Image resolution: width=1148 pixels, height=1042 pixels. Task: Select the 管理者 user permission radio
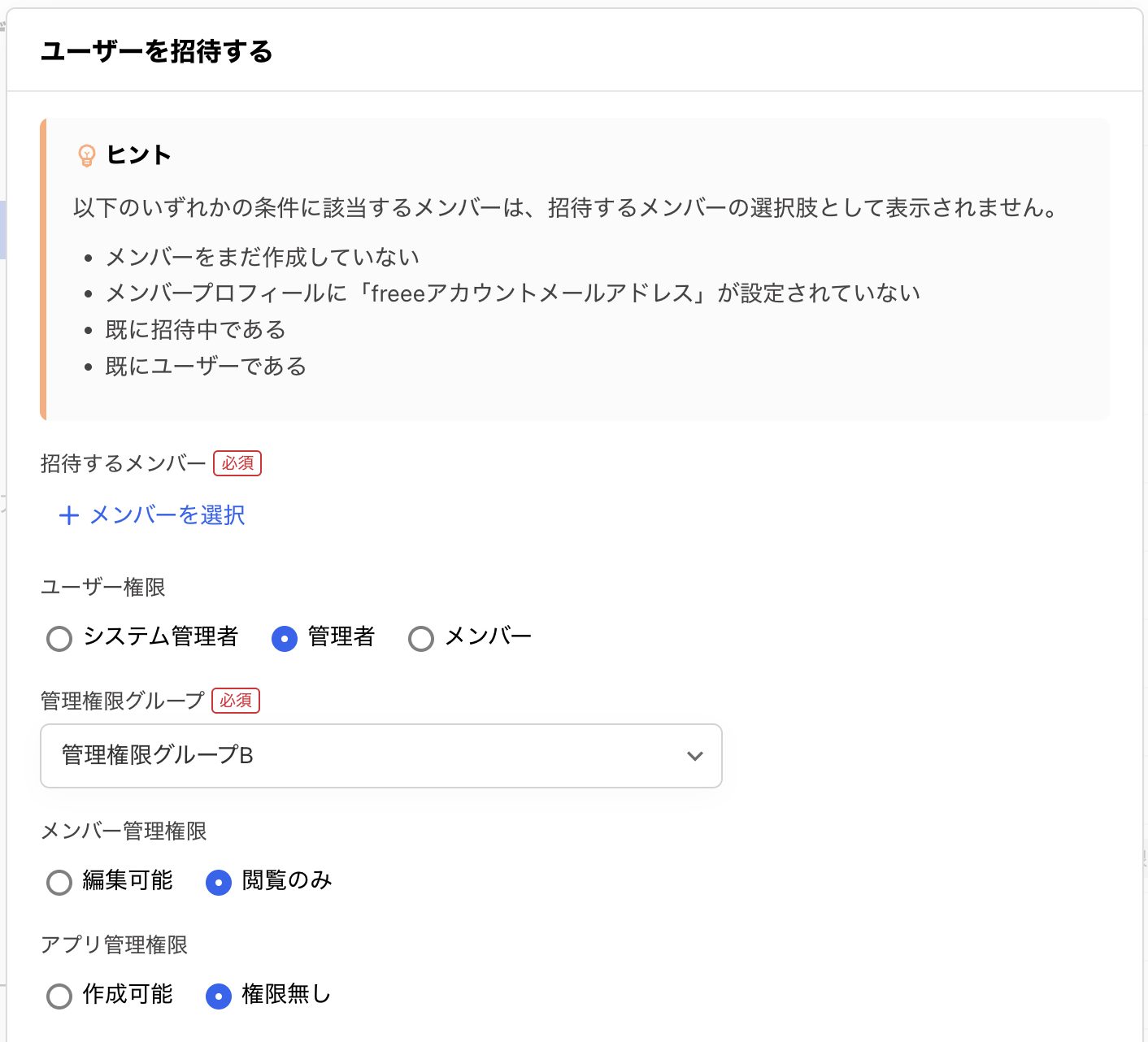(x=284, y=639)
